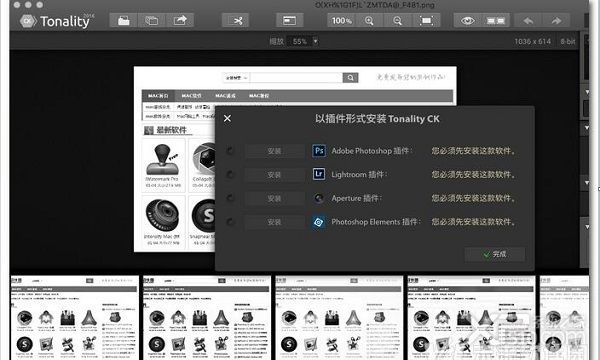The width and height of the screenshot is (600, 360).
Task: Toggle the presets panel layout icon
Action: pos(290,21)
